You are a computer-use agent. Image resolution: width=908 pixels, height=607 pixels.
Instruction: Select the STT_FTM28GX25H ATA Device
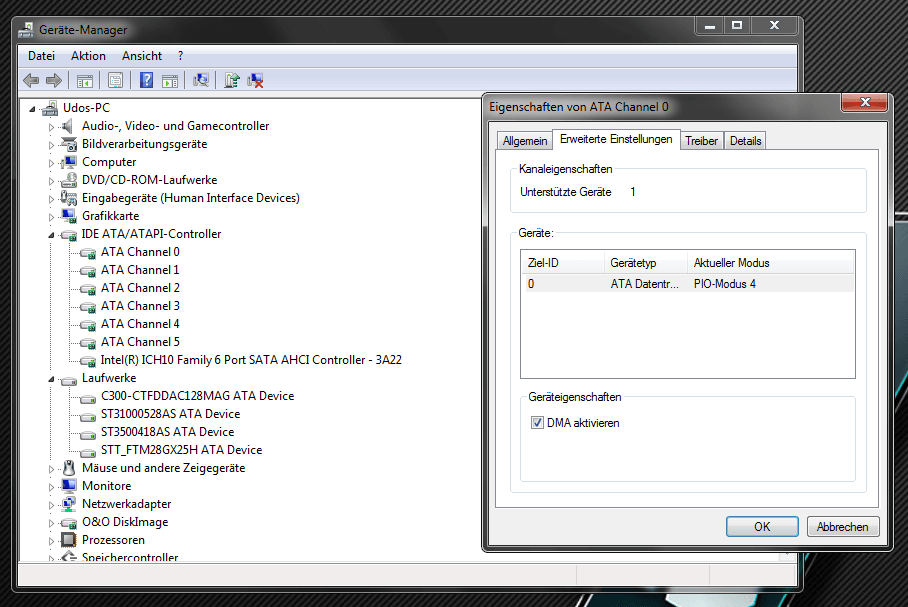point(181,449)
